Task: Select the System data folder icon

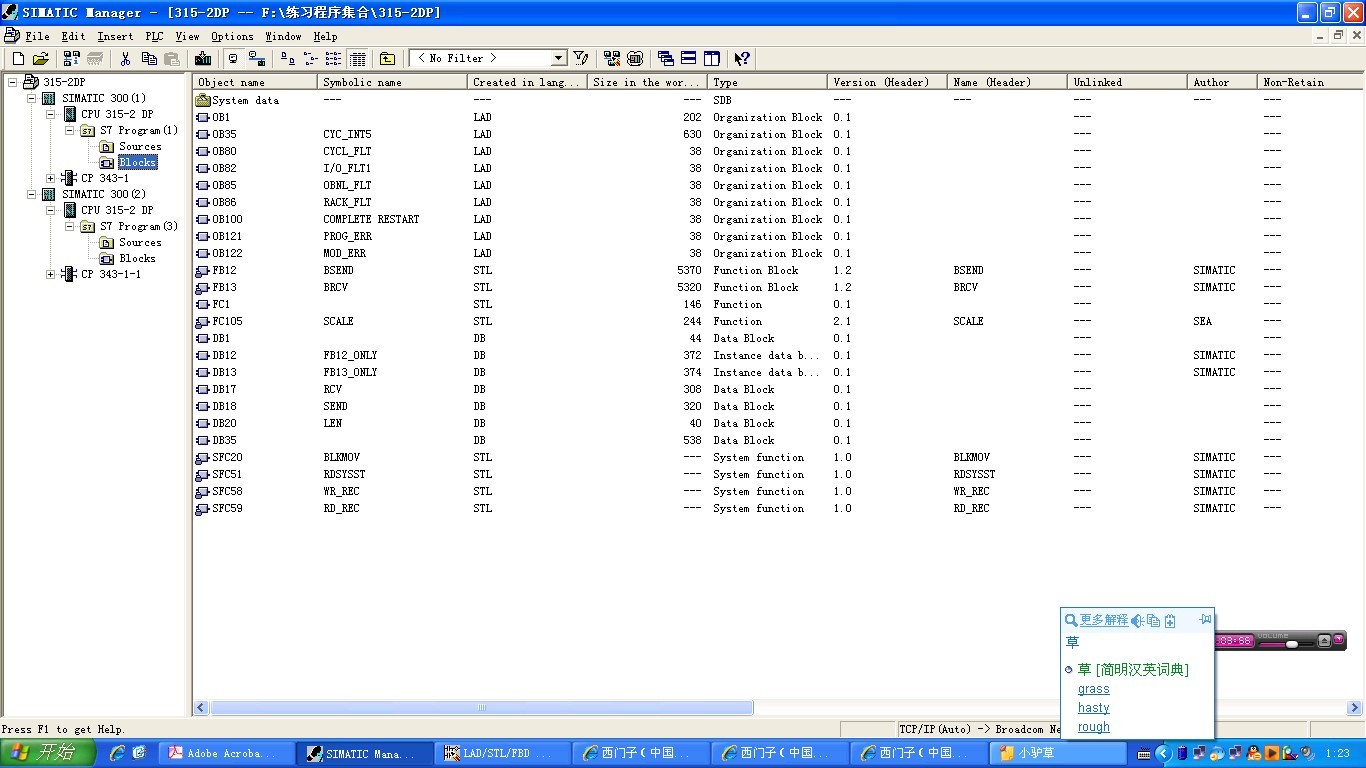Action: [x=203, y=100]
